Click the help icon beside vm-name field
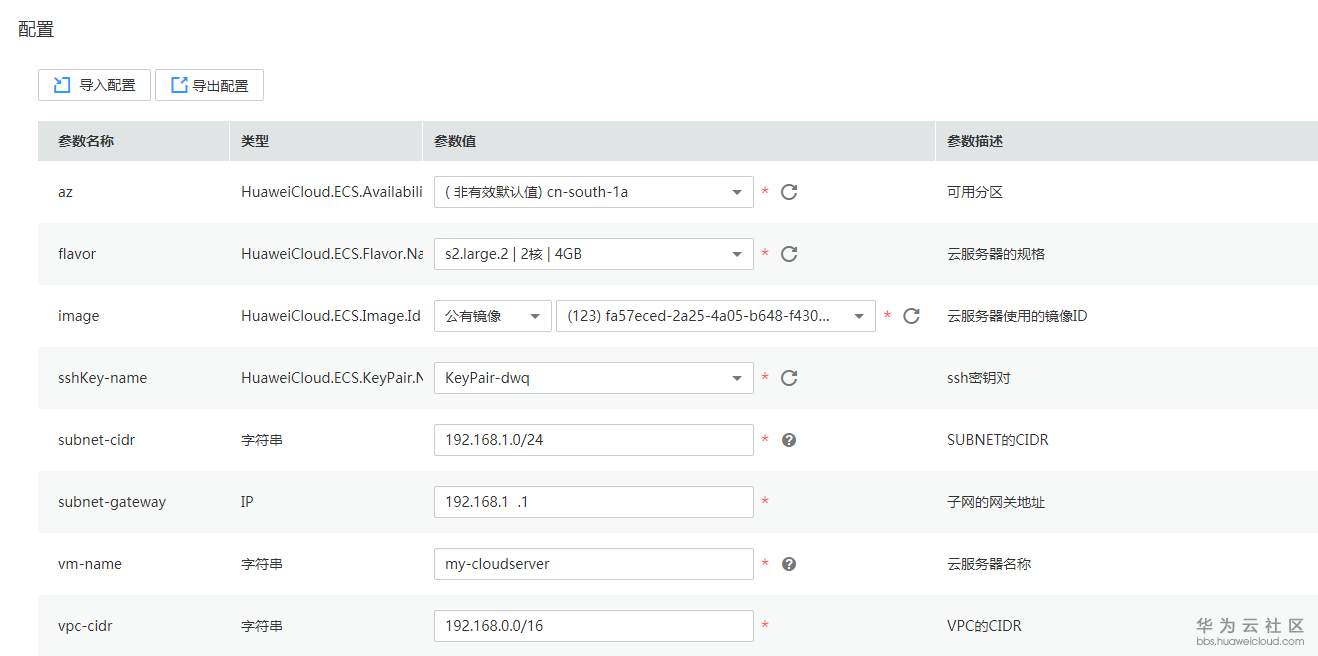 point(789,564)
